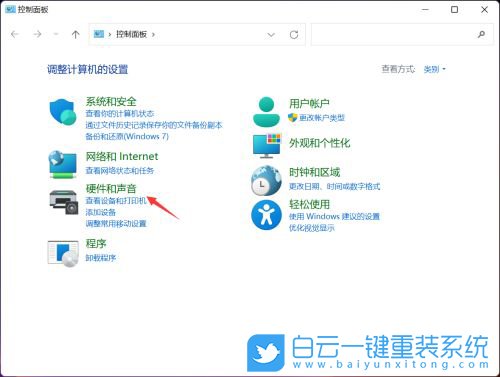Maximize the Control Panel window
The height and width of the screenshot is (377, 500).
pyautogui.click(x=455, y=10)
